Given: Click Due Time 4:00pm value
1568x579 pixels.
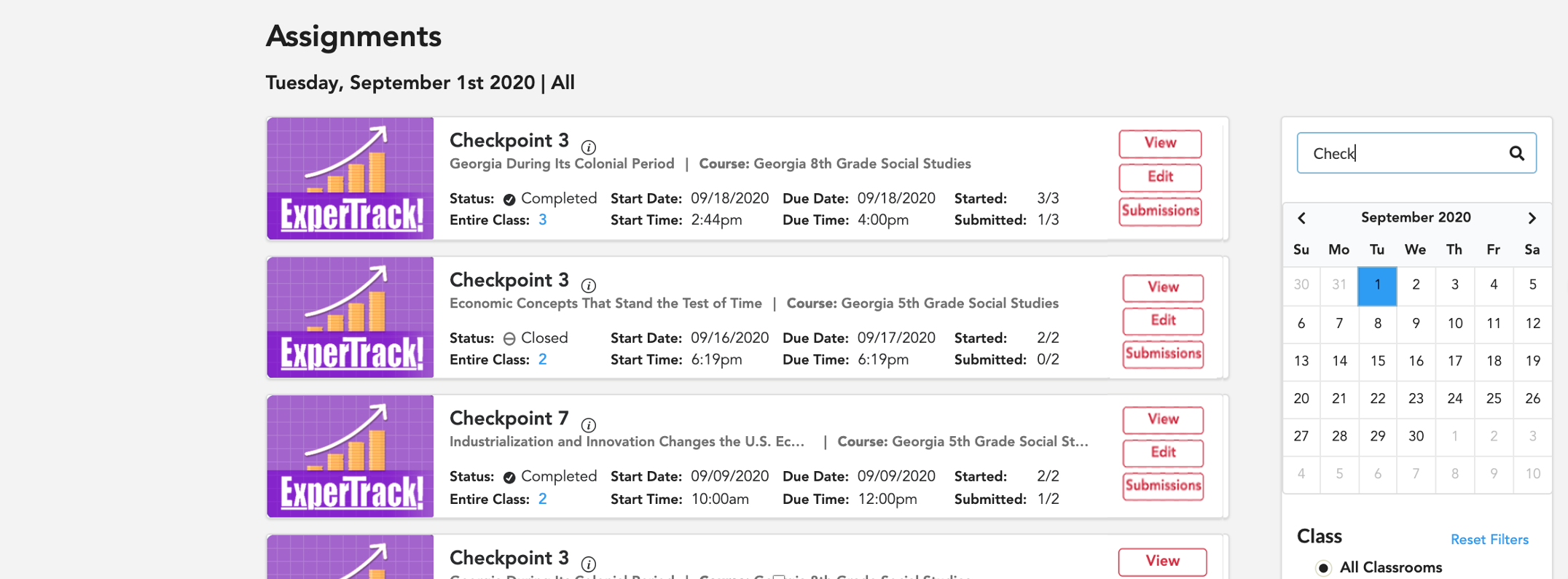Looking at the screenshot, I should tap(883, 220).
